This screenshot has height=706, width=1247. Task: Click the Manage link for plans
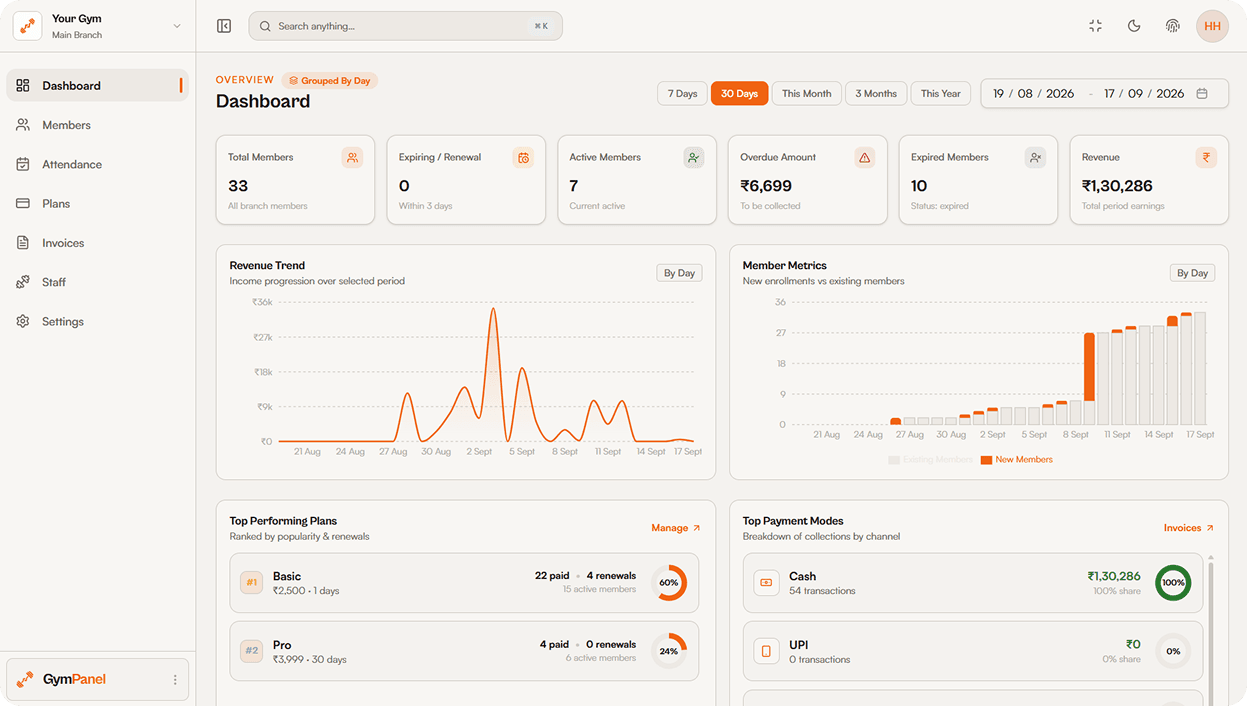pos(676,528)
